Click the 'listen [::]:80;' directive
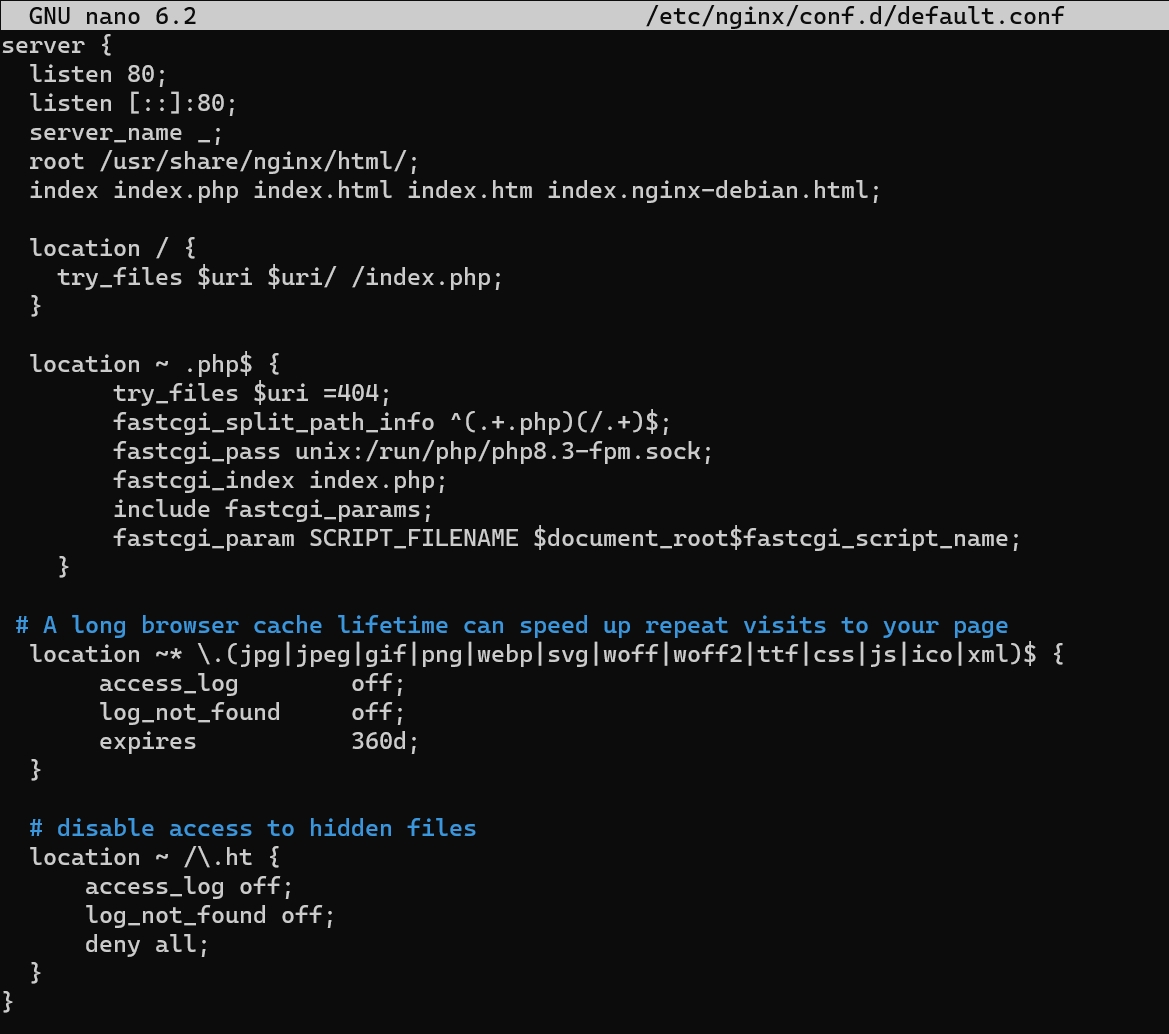1169x1034 pixels. click(x=133, y=103)
